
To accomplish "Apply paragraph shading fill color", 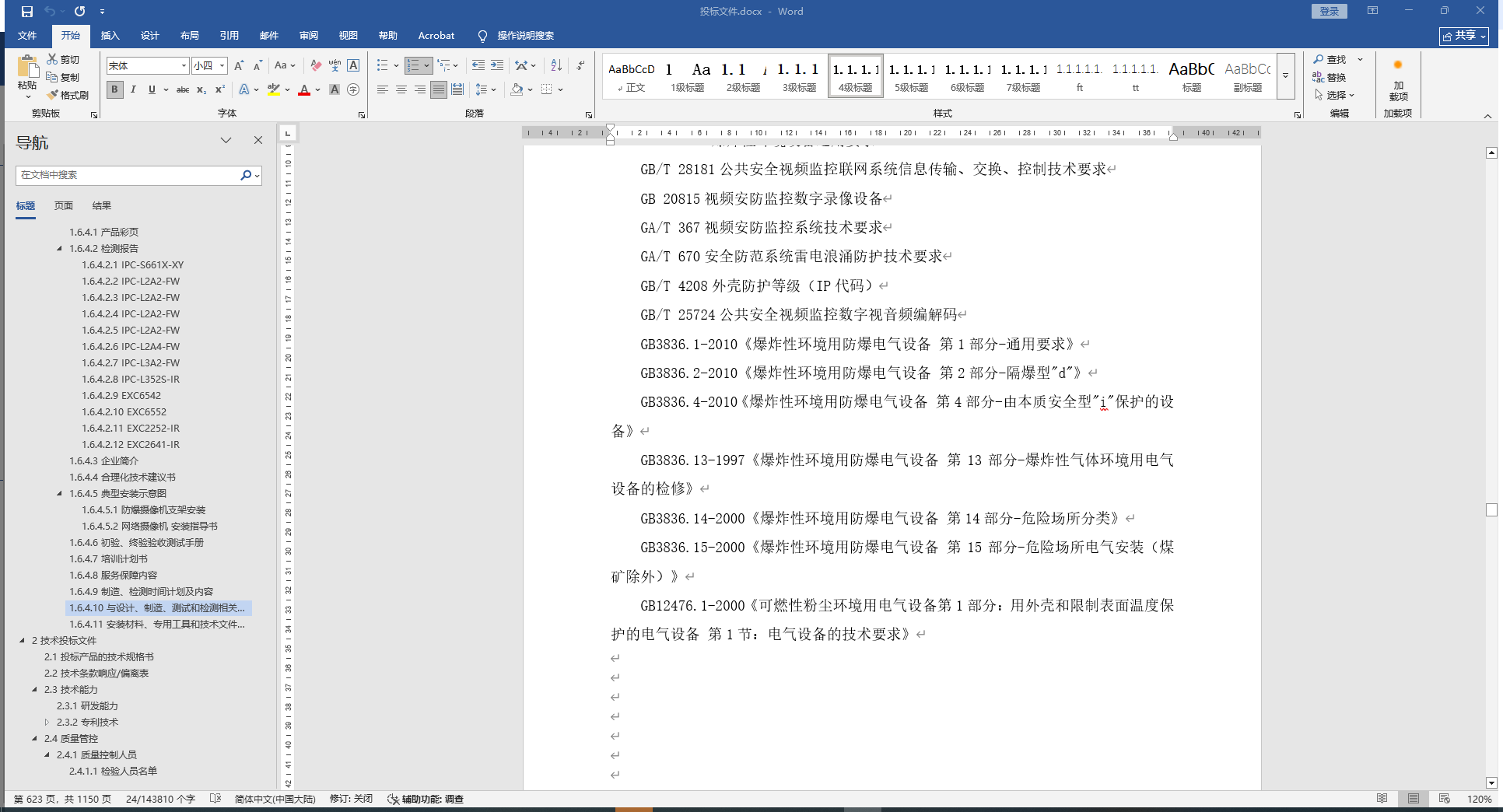I will pos(517,89).
